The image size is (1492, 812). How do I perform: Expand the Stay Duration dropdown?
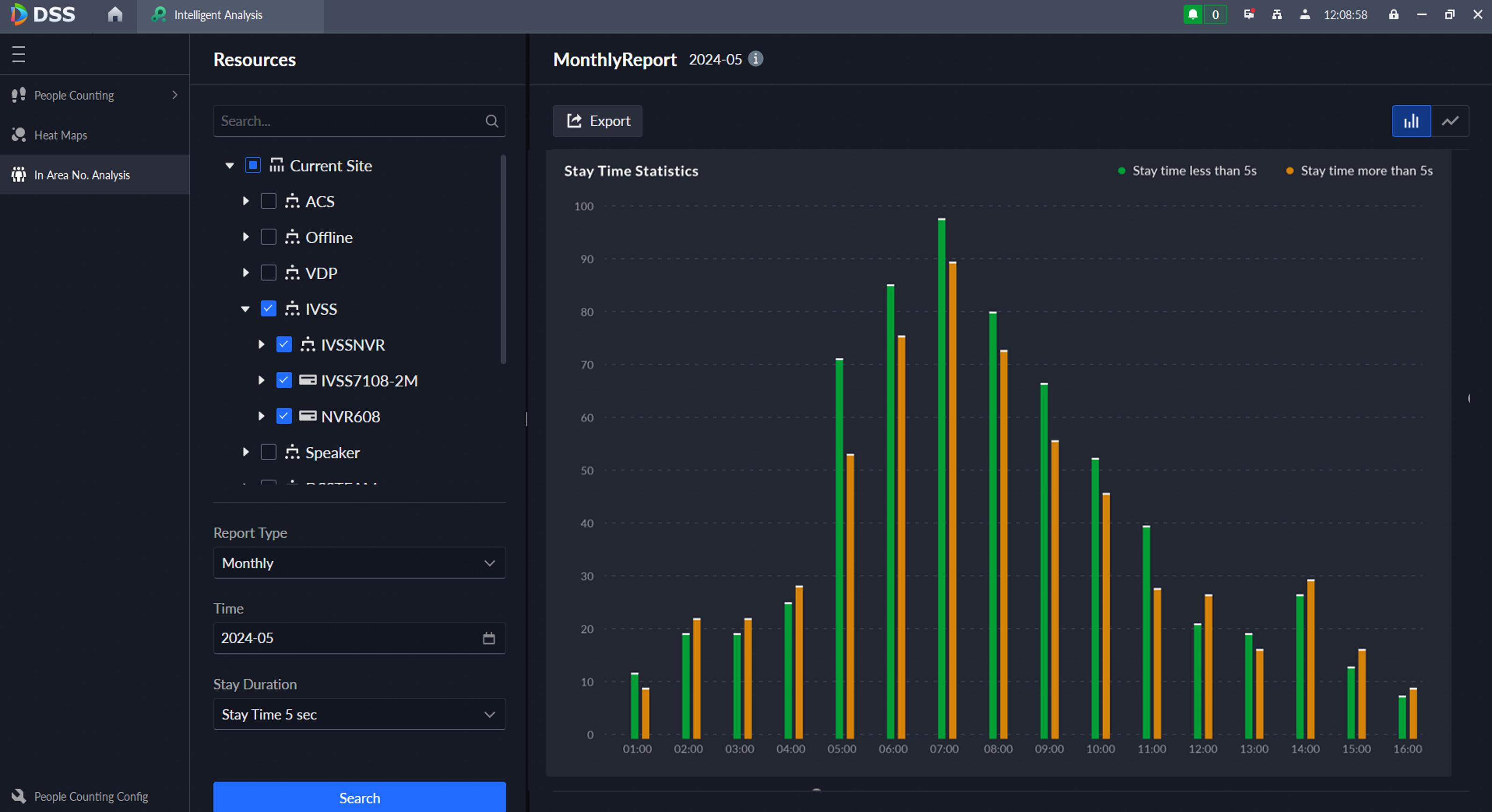click(359, 714)
